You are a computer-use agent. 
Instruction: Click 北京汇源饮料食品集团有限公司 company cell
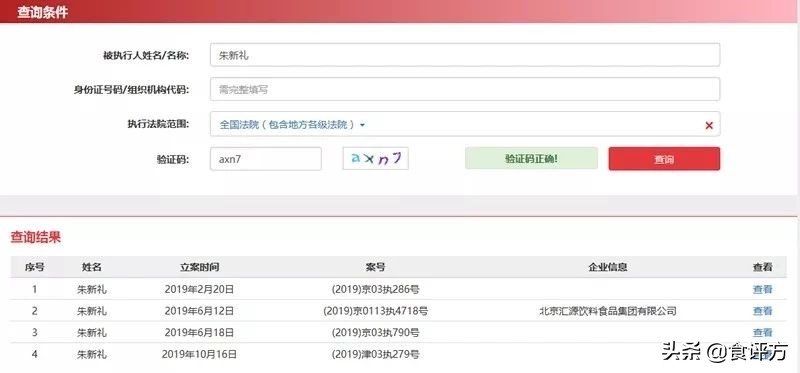608,311
